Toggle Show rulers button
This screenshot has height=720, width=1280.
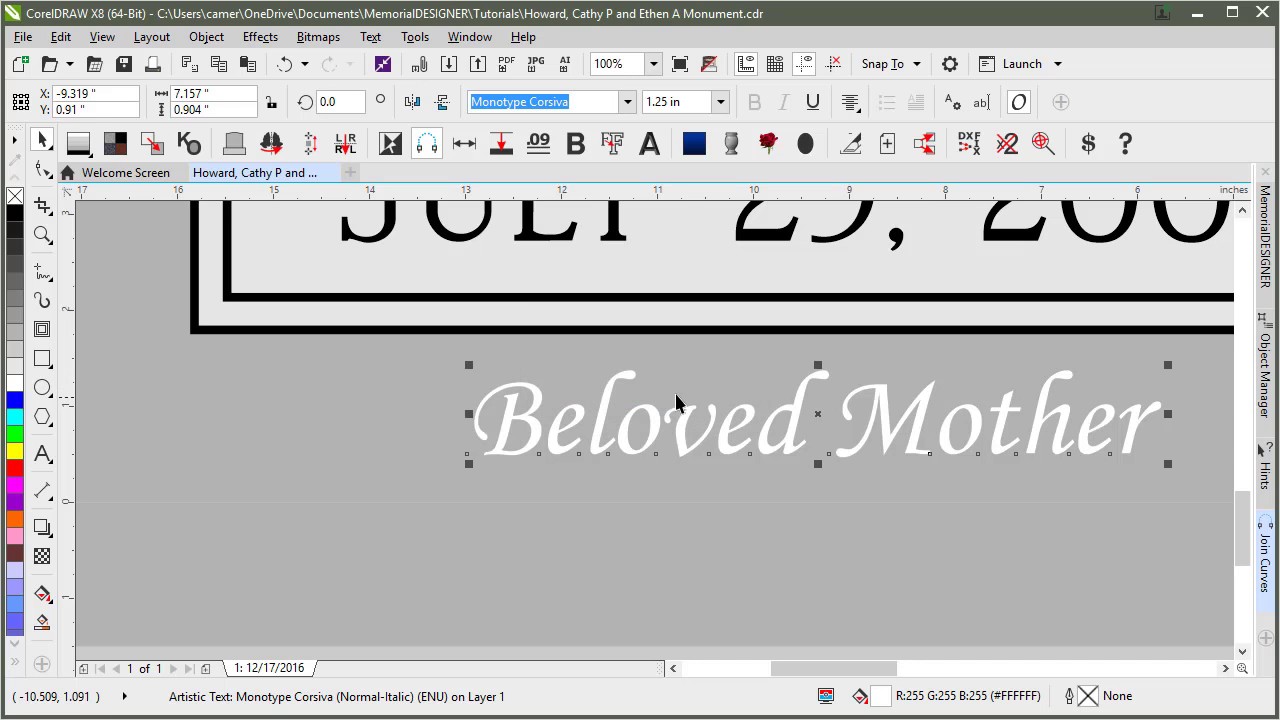[746, 64]
